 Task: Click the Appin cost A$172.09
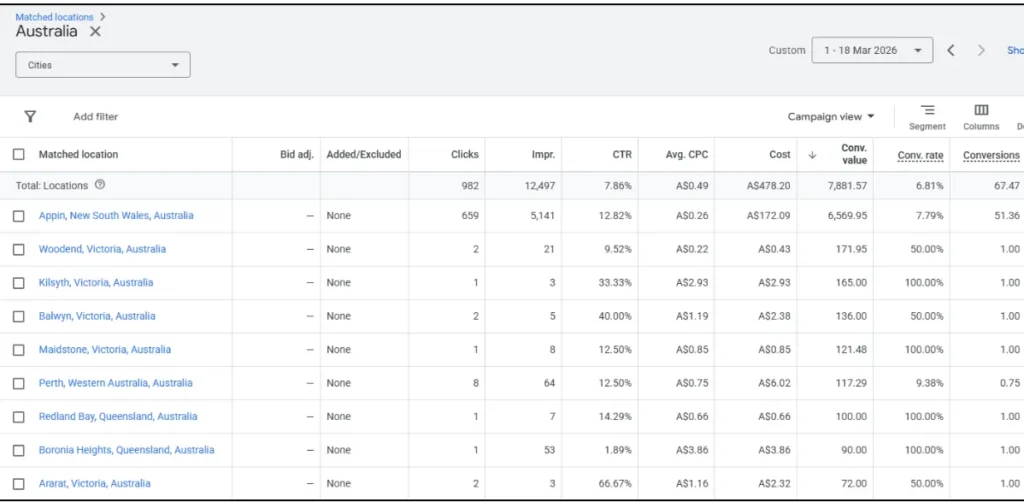[x=768, y=215]
